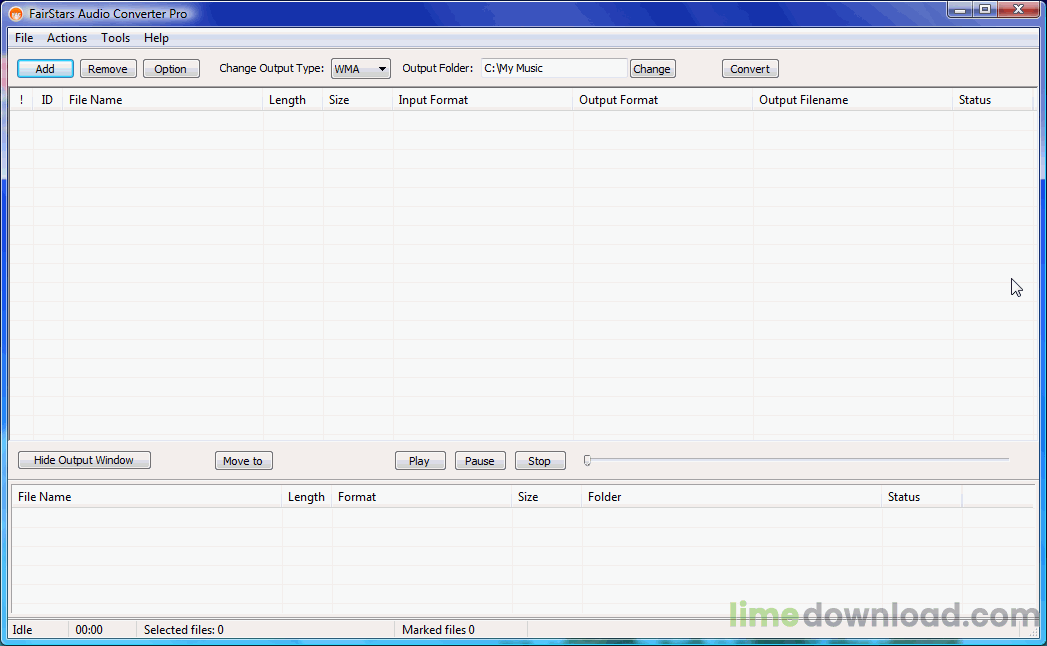Click the Length header in output list
This screenshot has width=1047, height=646.
pos(307,497)
